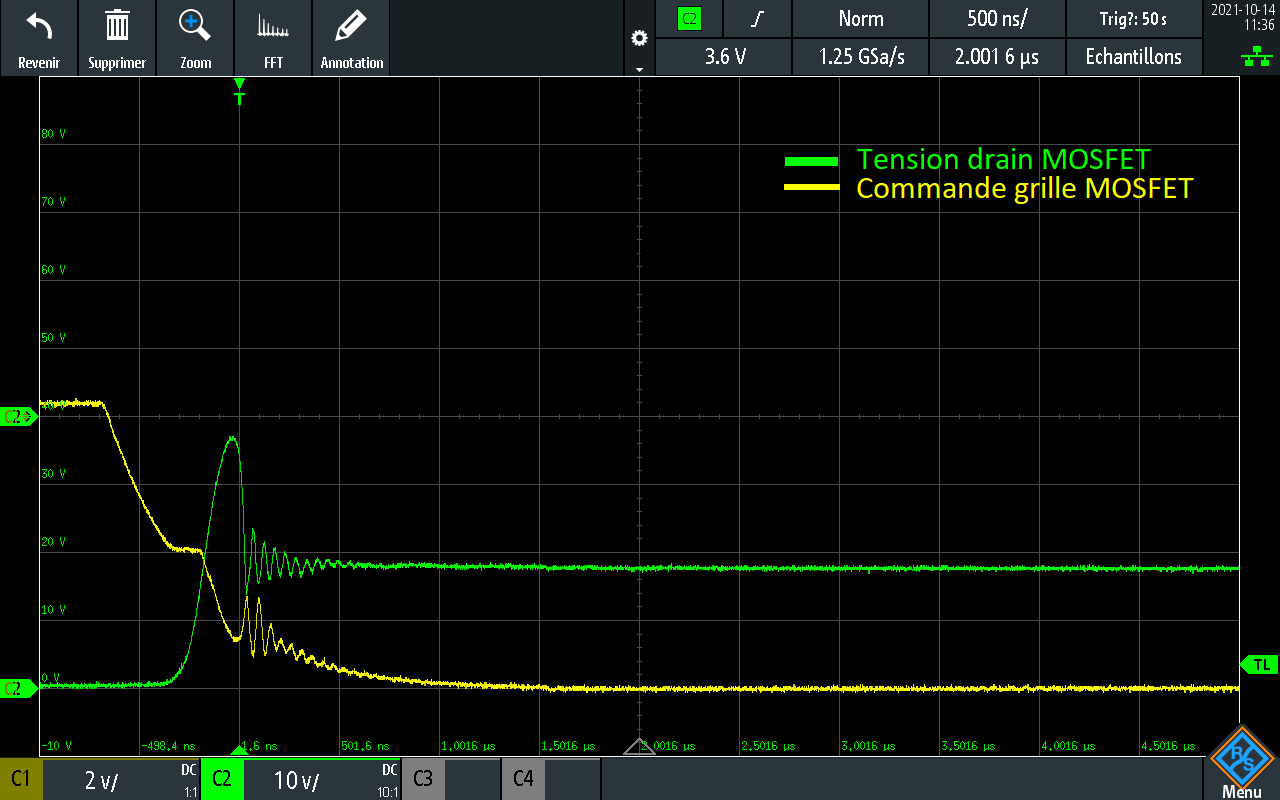Select the Annotation pencil tool
Screen dimensions: 1280x800
[x=351, y=25]
